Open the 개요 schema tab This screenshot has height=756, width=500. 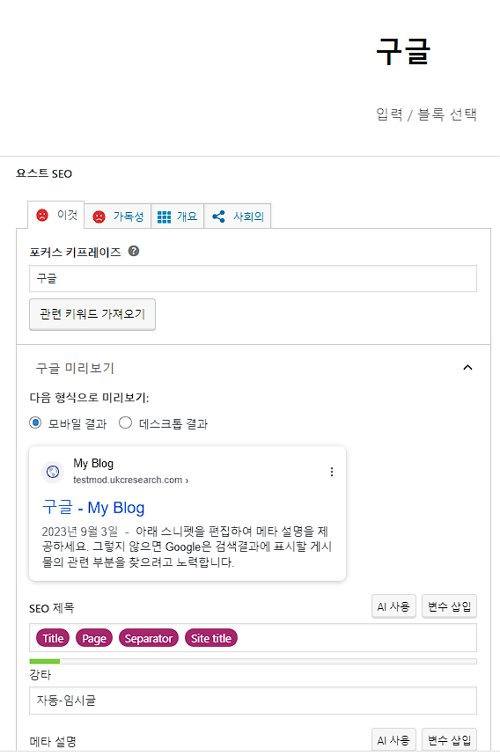tap(177, 216)
